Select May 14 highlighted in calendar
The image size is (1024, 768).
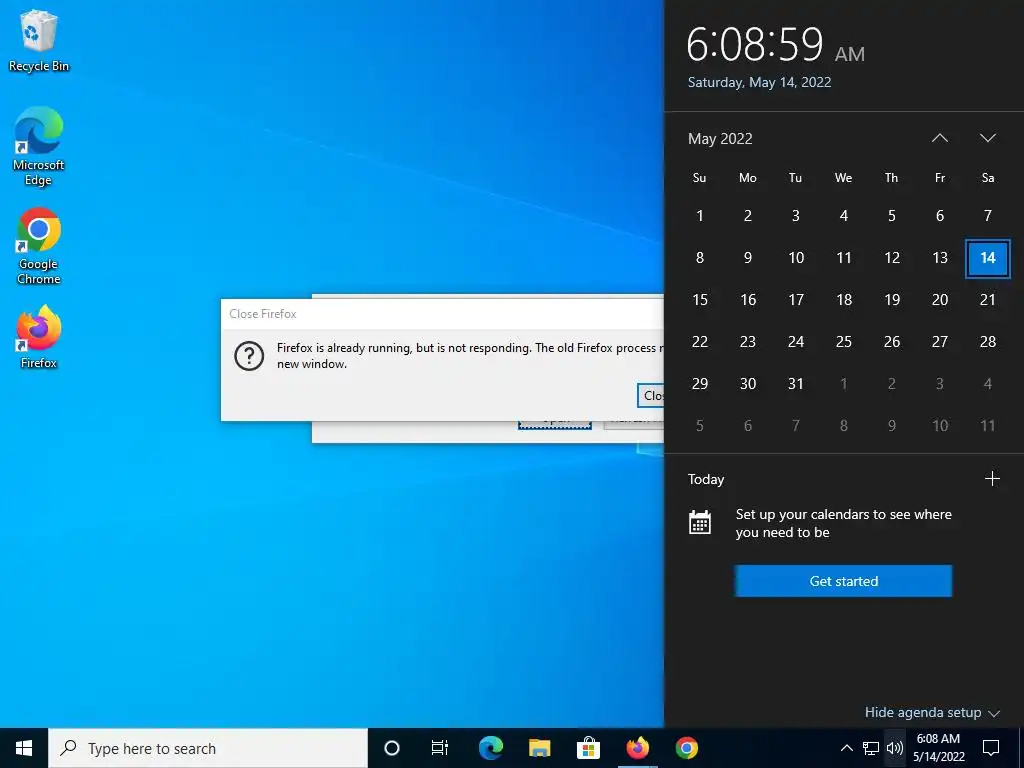[987, 258]
